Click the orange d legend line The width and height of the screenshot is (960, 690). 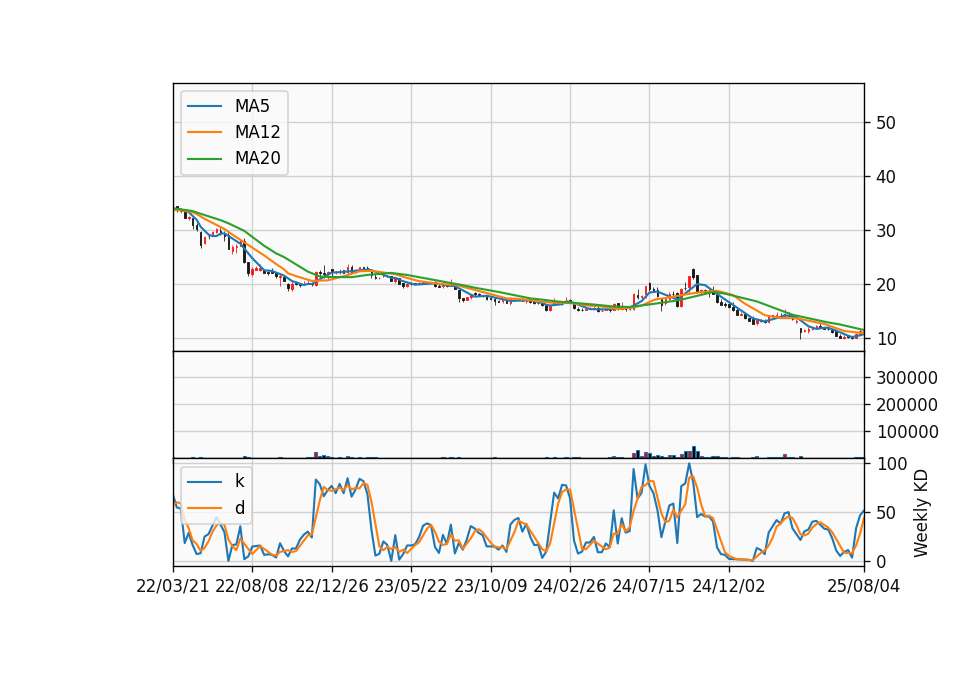tap(204, 508)
